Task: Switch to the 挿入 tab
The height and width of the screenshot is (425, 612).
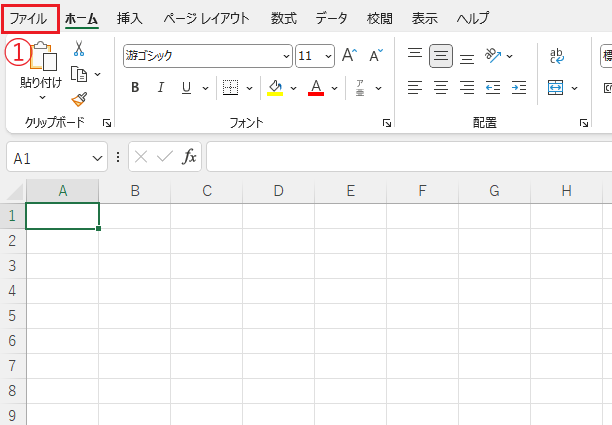Action: coord(130,18)
